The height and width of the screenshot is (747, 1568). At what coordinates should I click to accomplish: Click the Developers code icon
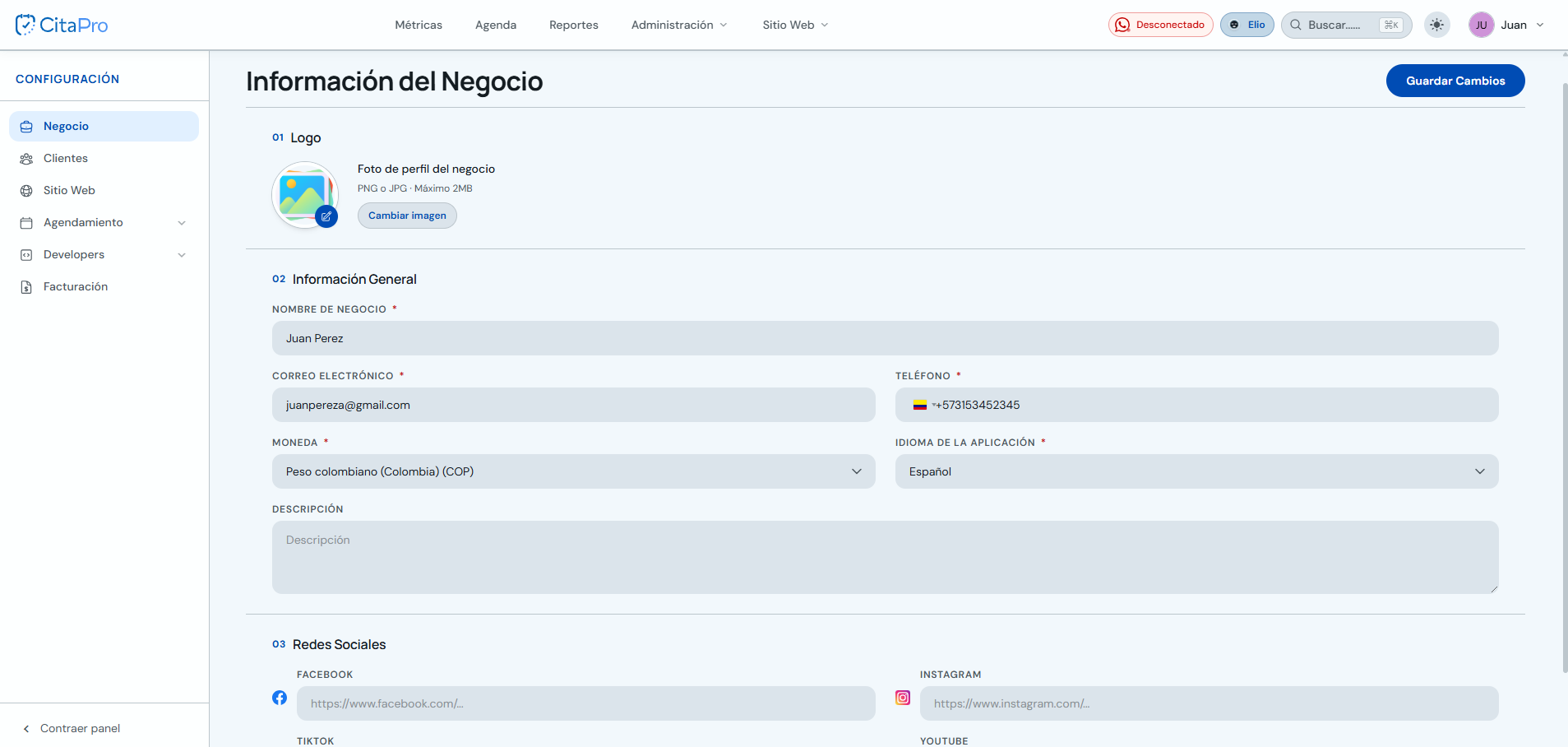(26, 254)
